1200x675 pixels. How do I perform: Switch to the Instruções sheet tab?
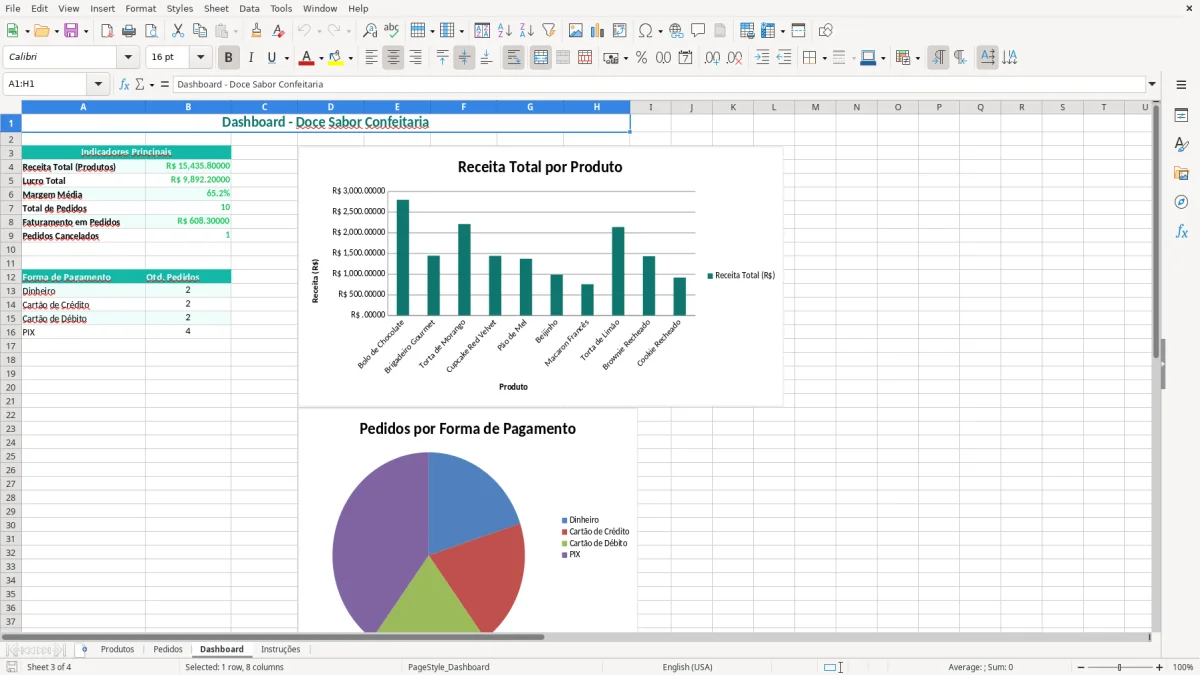(280, 649)
